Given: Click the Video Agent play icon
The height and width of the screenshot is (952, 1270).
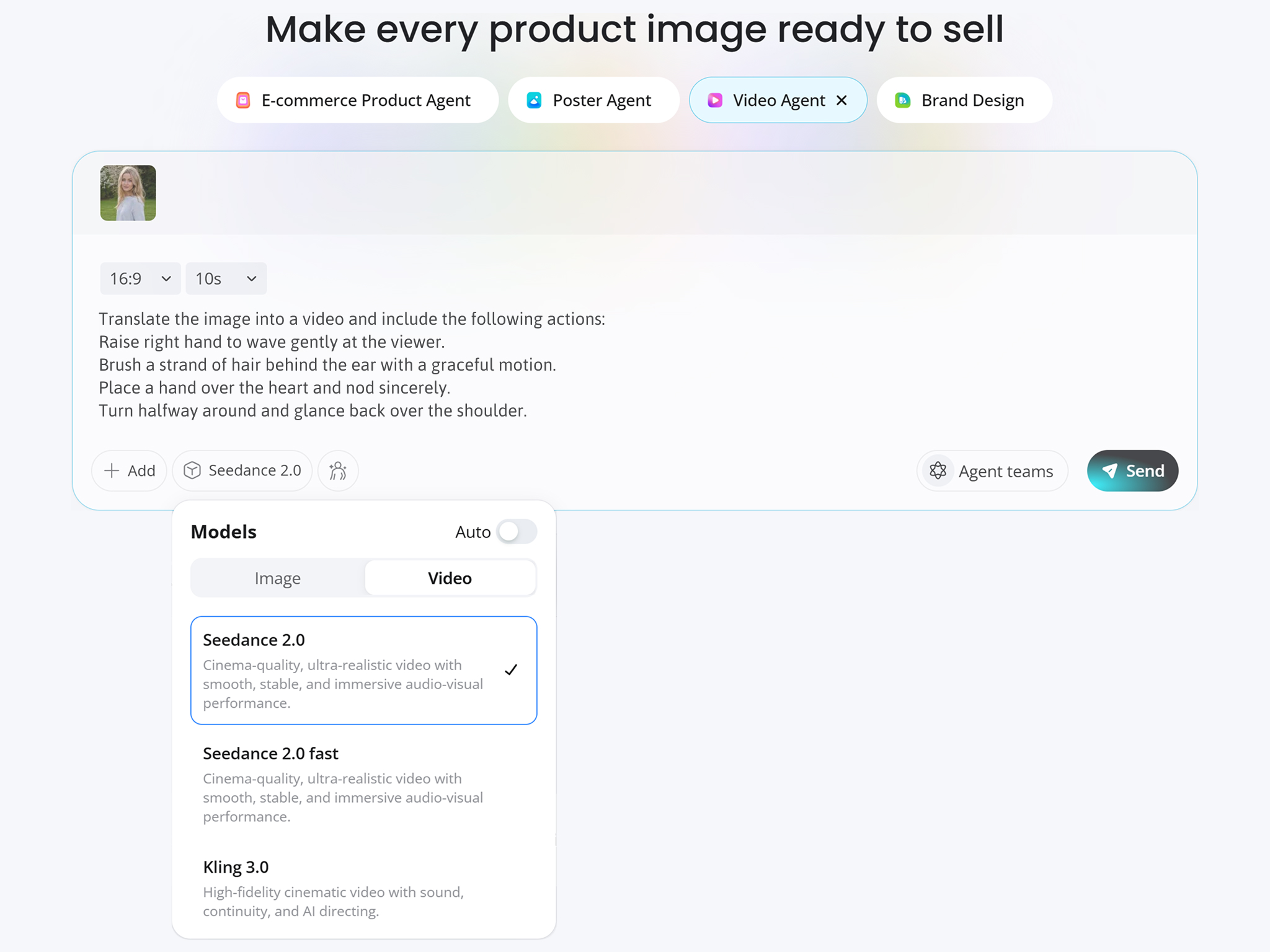Looking at the screenshot, I should coord(715,100).
